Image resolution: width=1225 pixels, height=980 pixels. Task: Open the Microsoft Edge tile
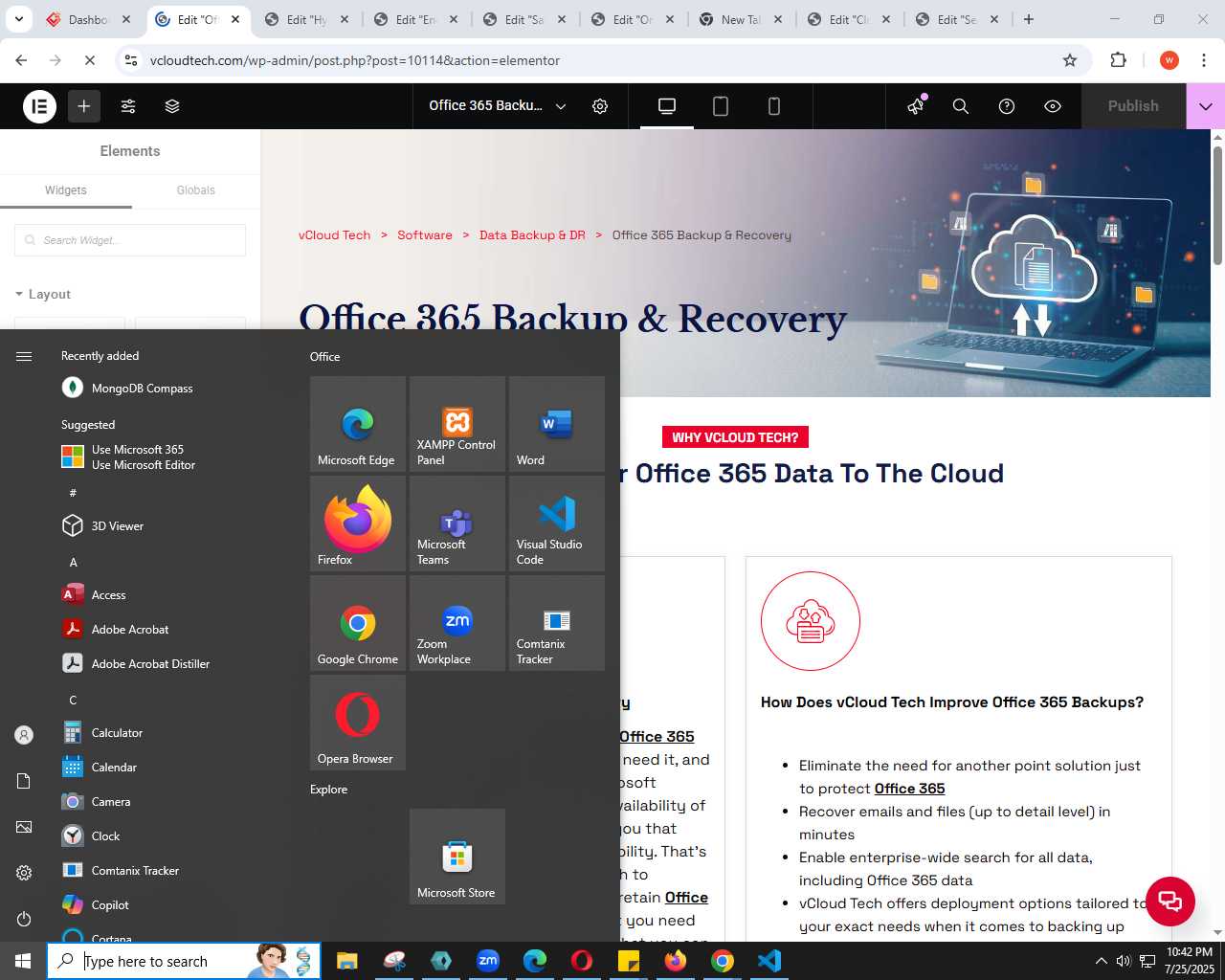358,424
